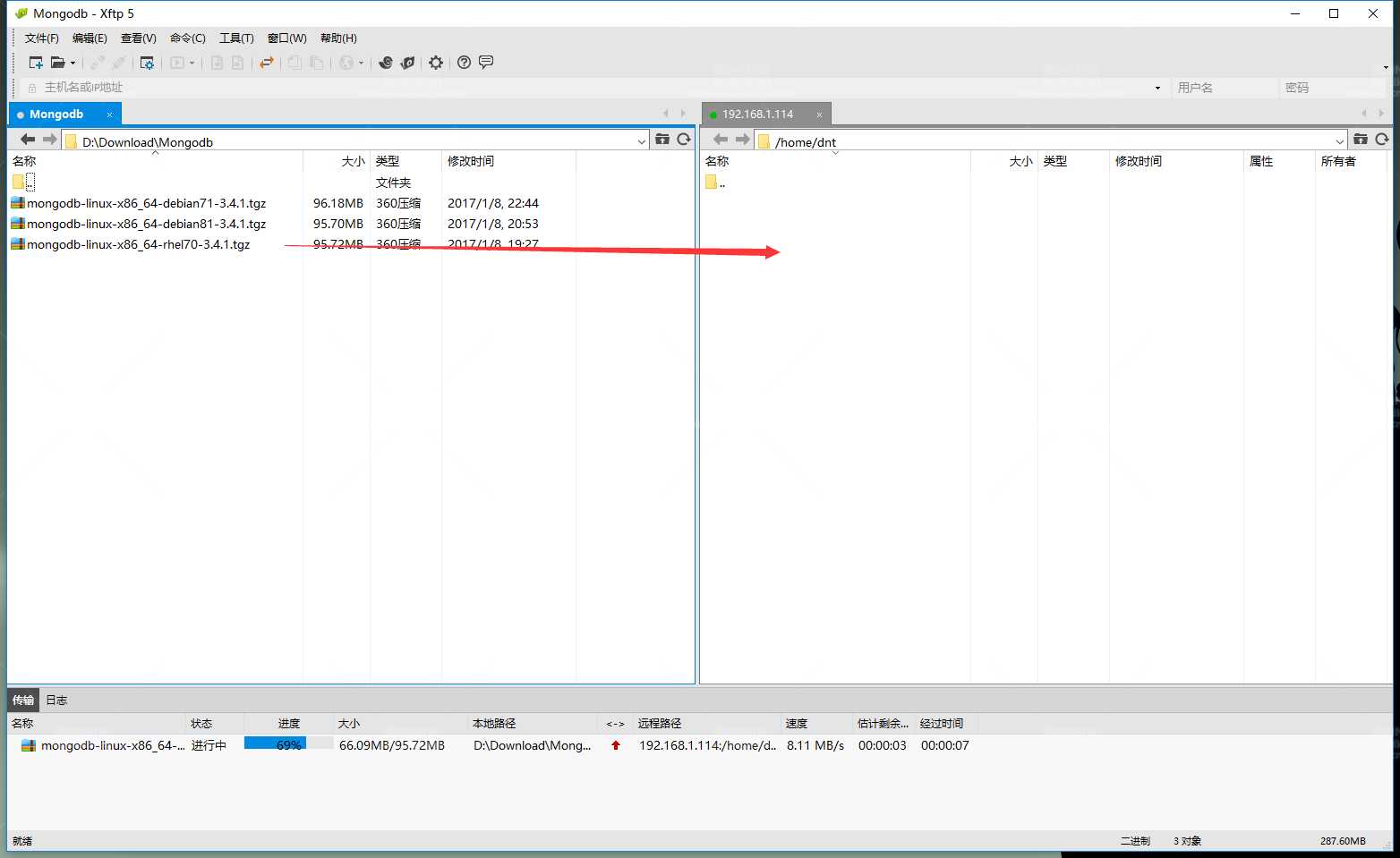Click the host name or IP address field
The width and height of the screenshot is (1400, 858).
point(591,88)
